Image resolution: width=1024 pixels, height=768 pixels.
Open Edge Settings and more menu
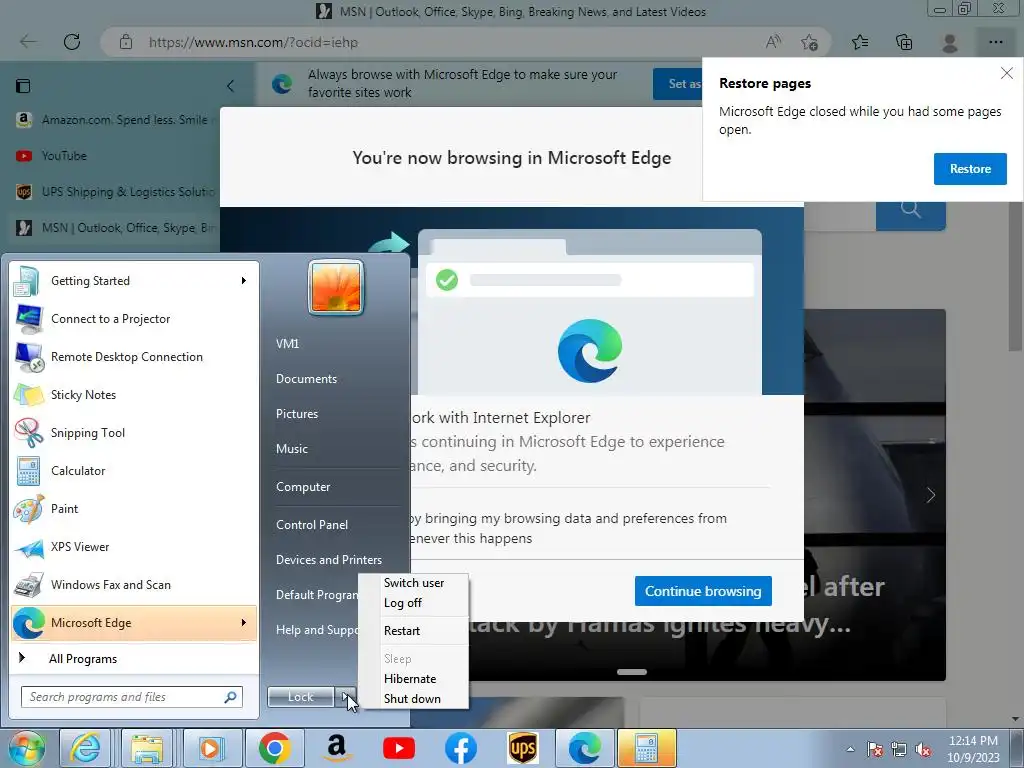click(x=995, y=42)
